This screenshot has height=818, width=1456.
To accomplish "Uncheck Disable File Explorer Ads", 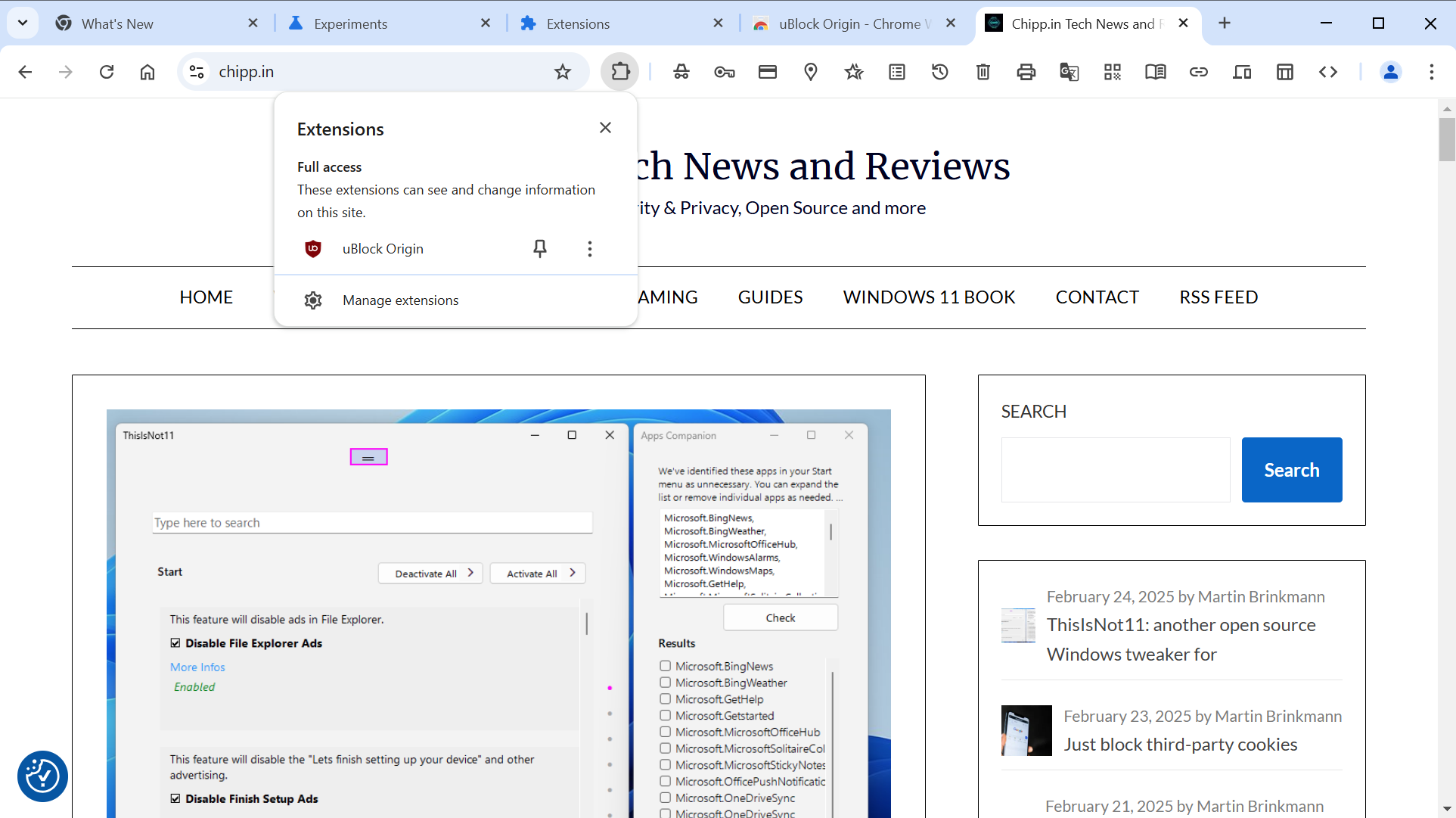I will click(175, 642).
